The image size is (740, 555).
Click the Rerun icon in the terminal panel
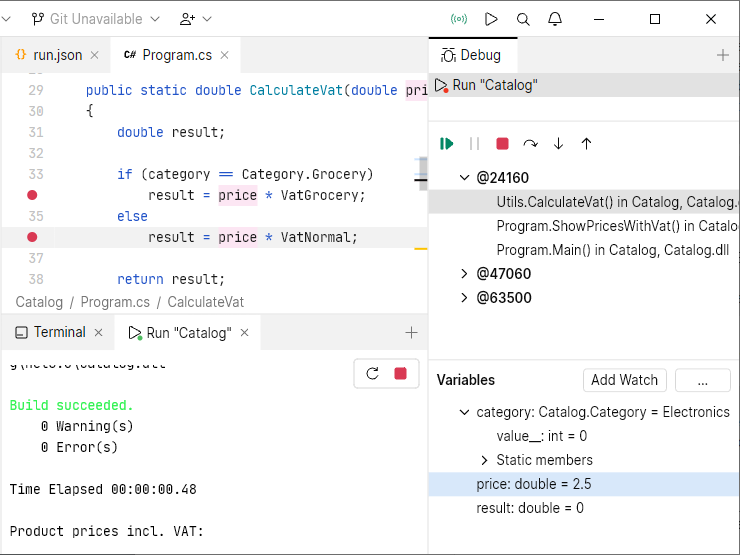(373, 373)
